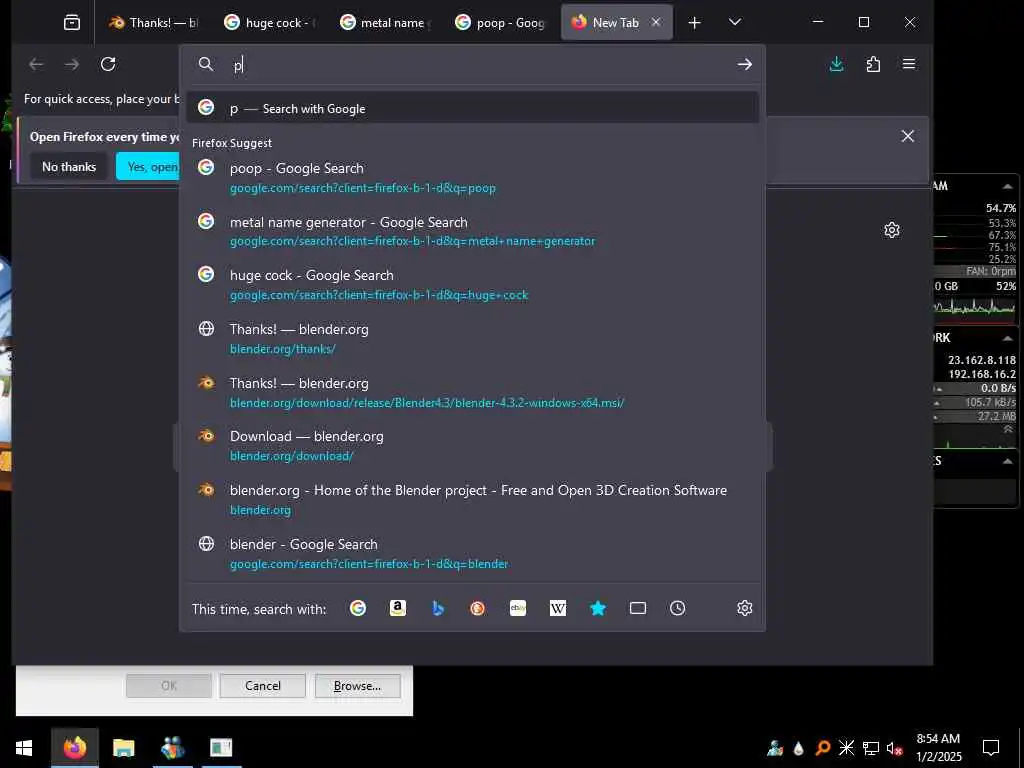This screenshot has width=1024, height=768.
Task: Open the Downloads panel
Action: [x=837, y=64]
